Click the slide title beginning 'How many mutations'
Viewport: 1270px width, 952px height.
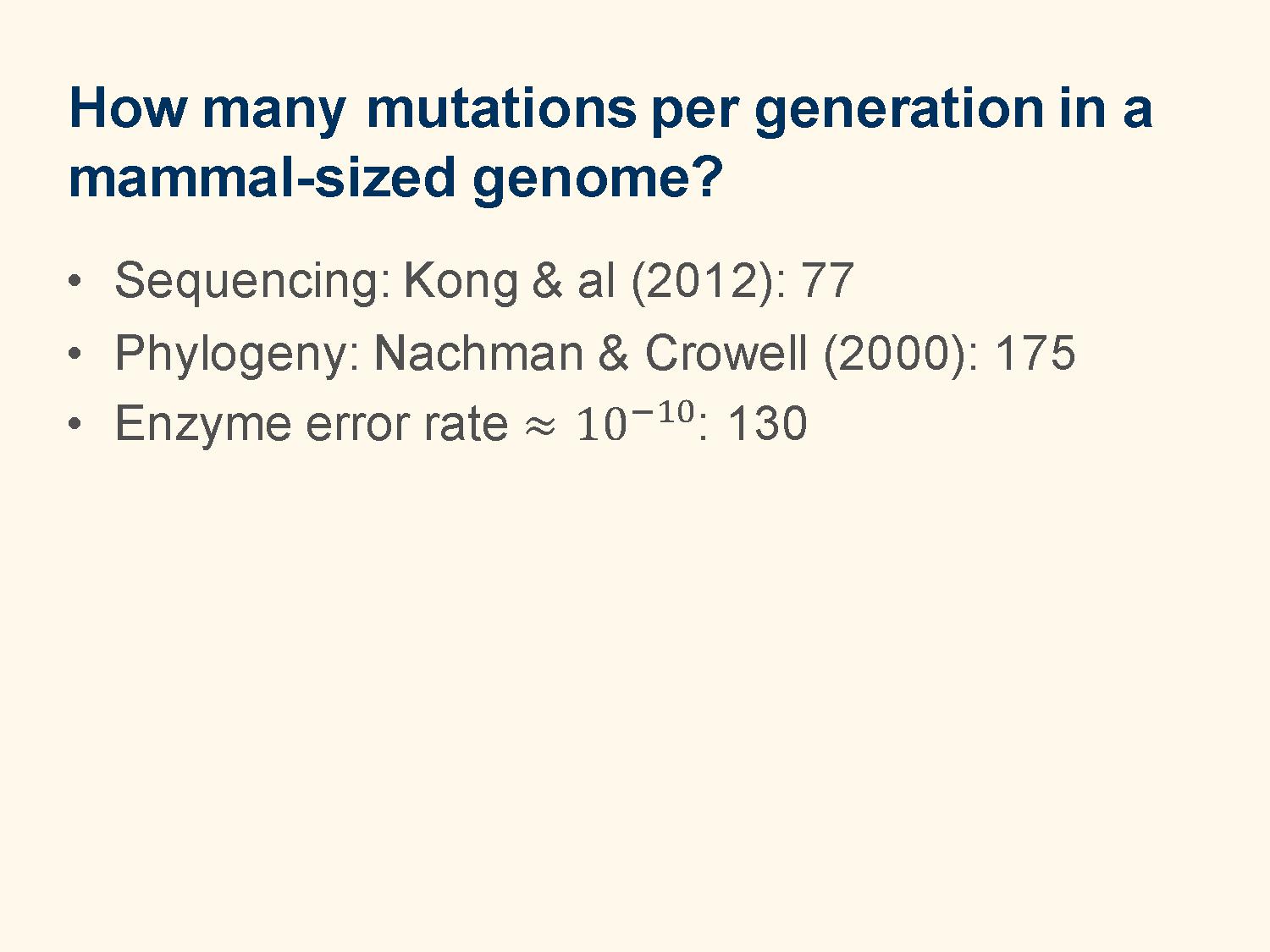610,143
